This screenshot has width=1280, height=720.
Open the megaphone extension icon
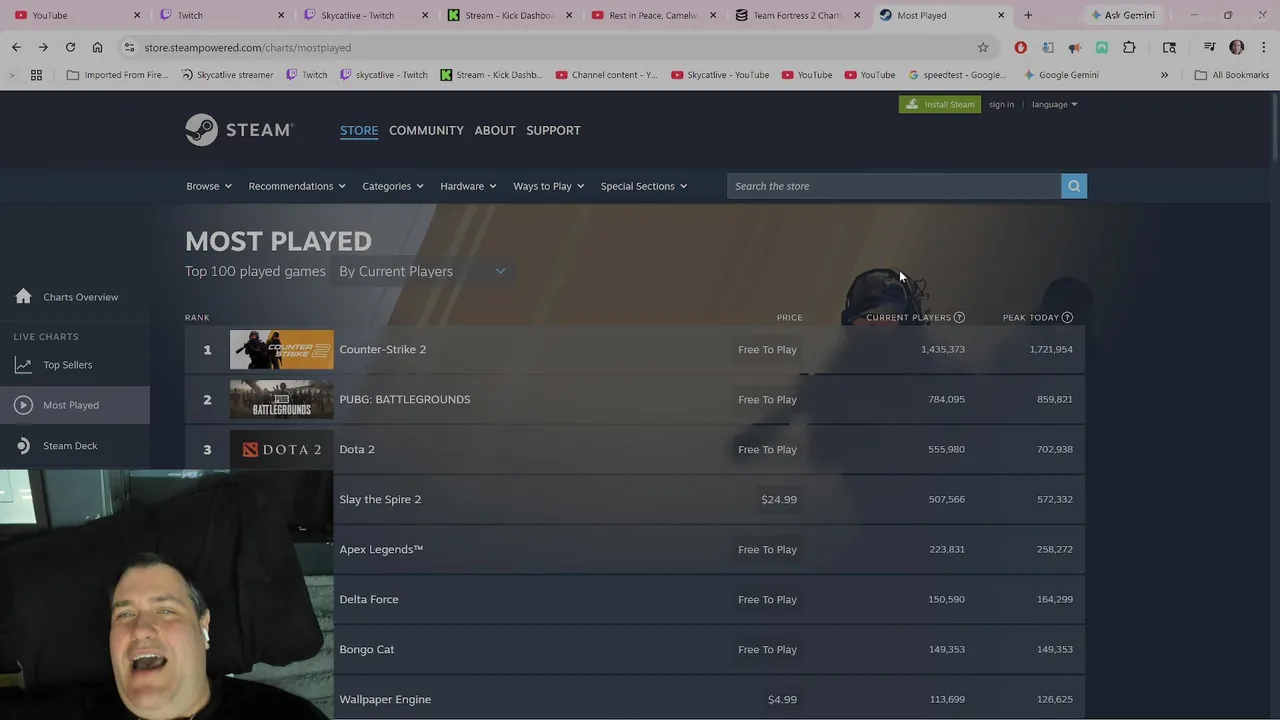tap(1074, 47)
